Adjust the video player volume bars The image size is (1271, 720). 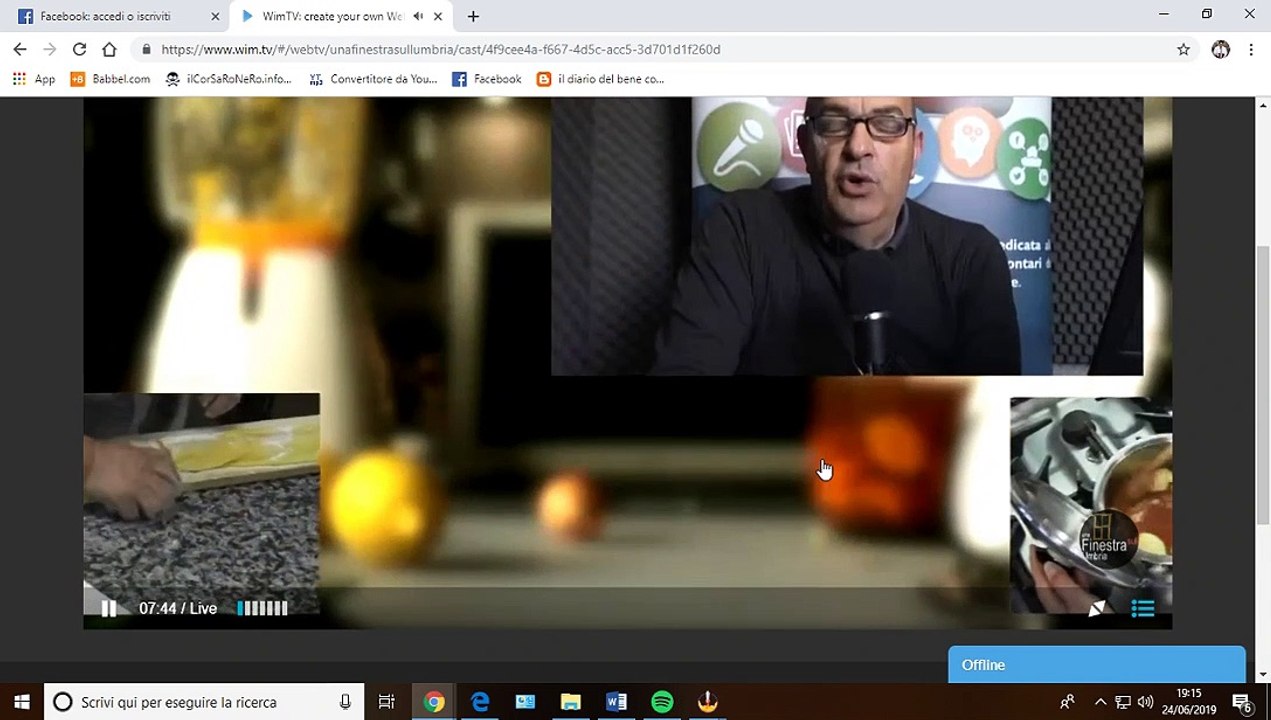pyautogui.click(x=262, y=608)
